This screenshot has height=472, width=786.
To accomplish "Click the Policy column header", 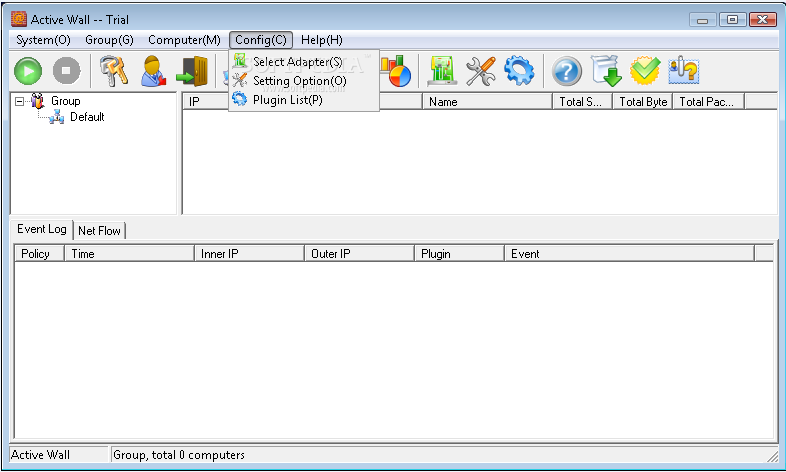I will 39,254.
